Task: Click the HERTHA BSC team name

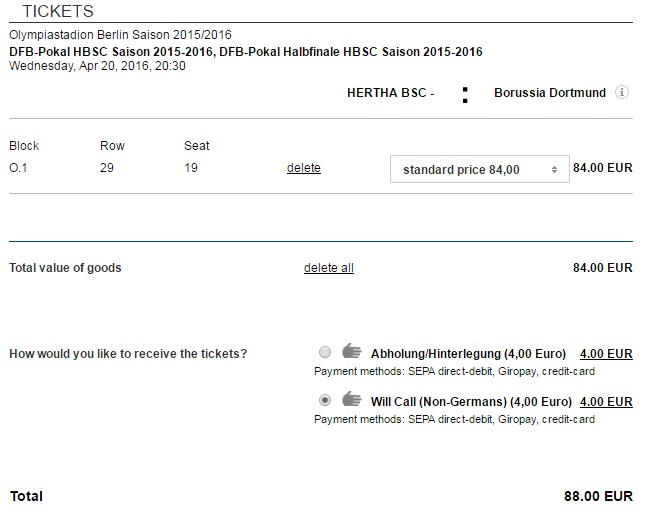Action: click(x=390, y=93)
